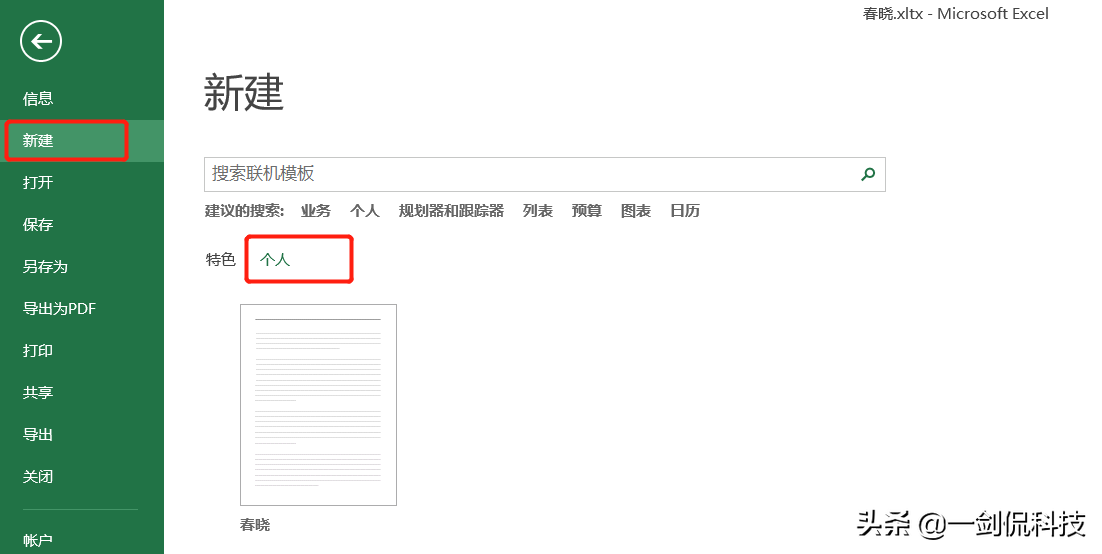This screenshot has height=554, width=1102.
Task: Switch to the 特色 templates tab
Action: 221,259
